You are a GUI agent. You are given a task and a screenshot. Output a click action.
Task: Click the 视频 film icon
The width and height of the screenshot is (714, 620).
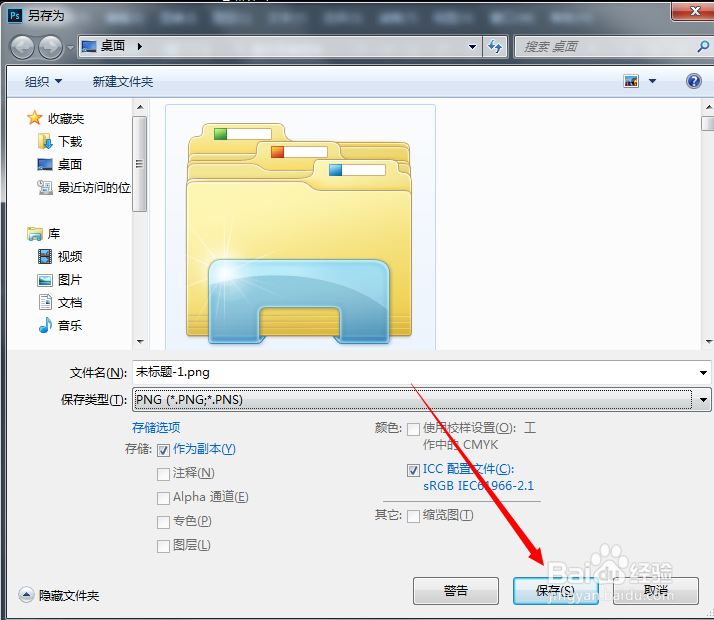point(45,257)
